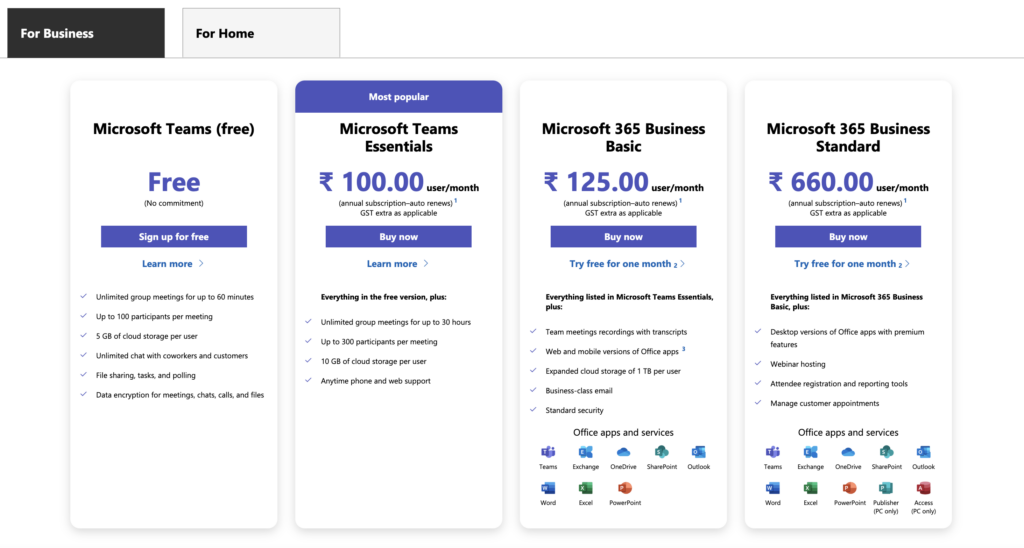The image size is (1024, 548).
Task: Click the Exchange icon in Business Standard plan
Action: [810, 452]
